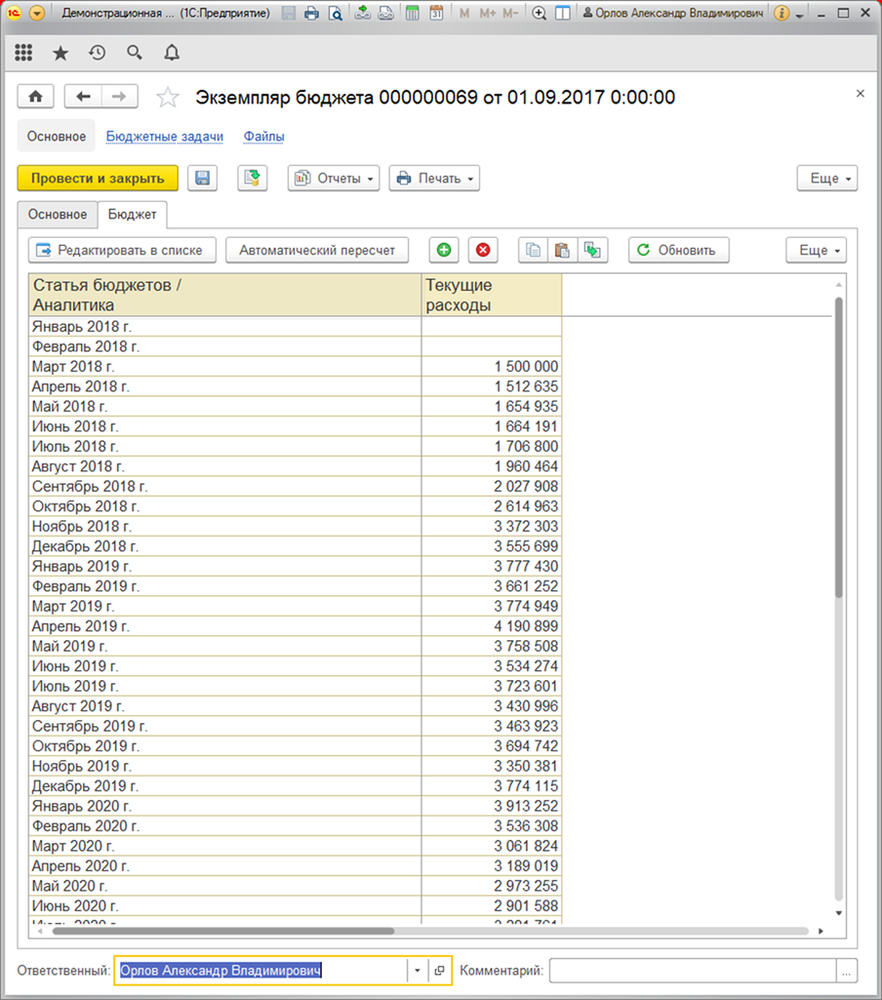882x1000 pixels.
Task: Save the document with the floppy disk icon
Action: pos(202,178)
